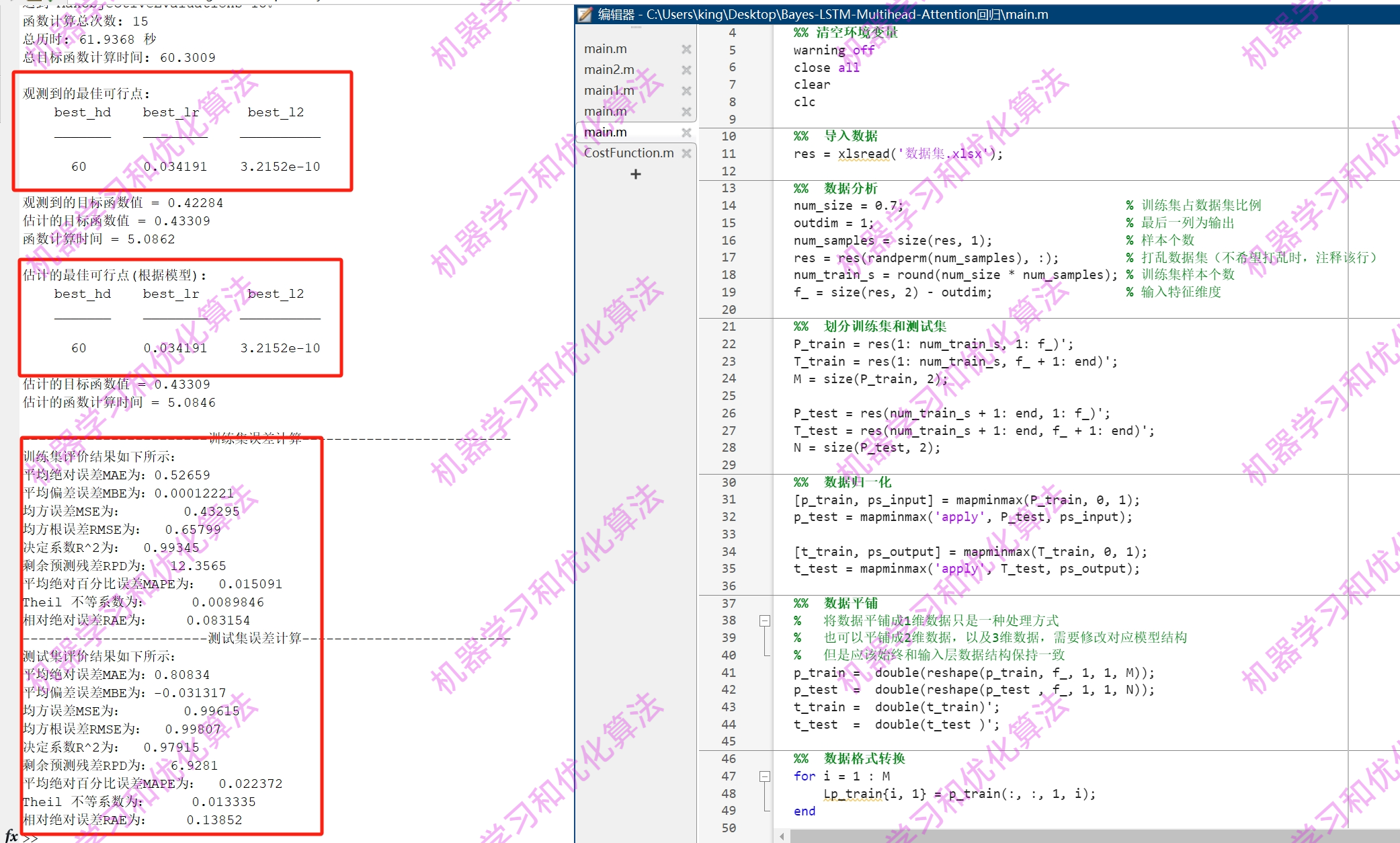Click the plus icon to add new file
This screenshot has height=843, width=1400.
[x=636, y=175]
